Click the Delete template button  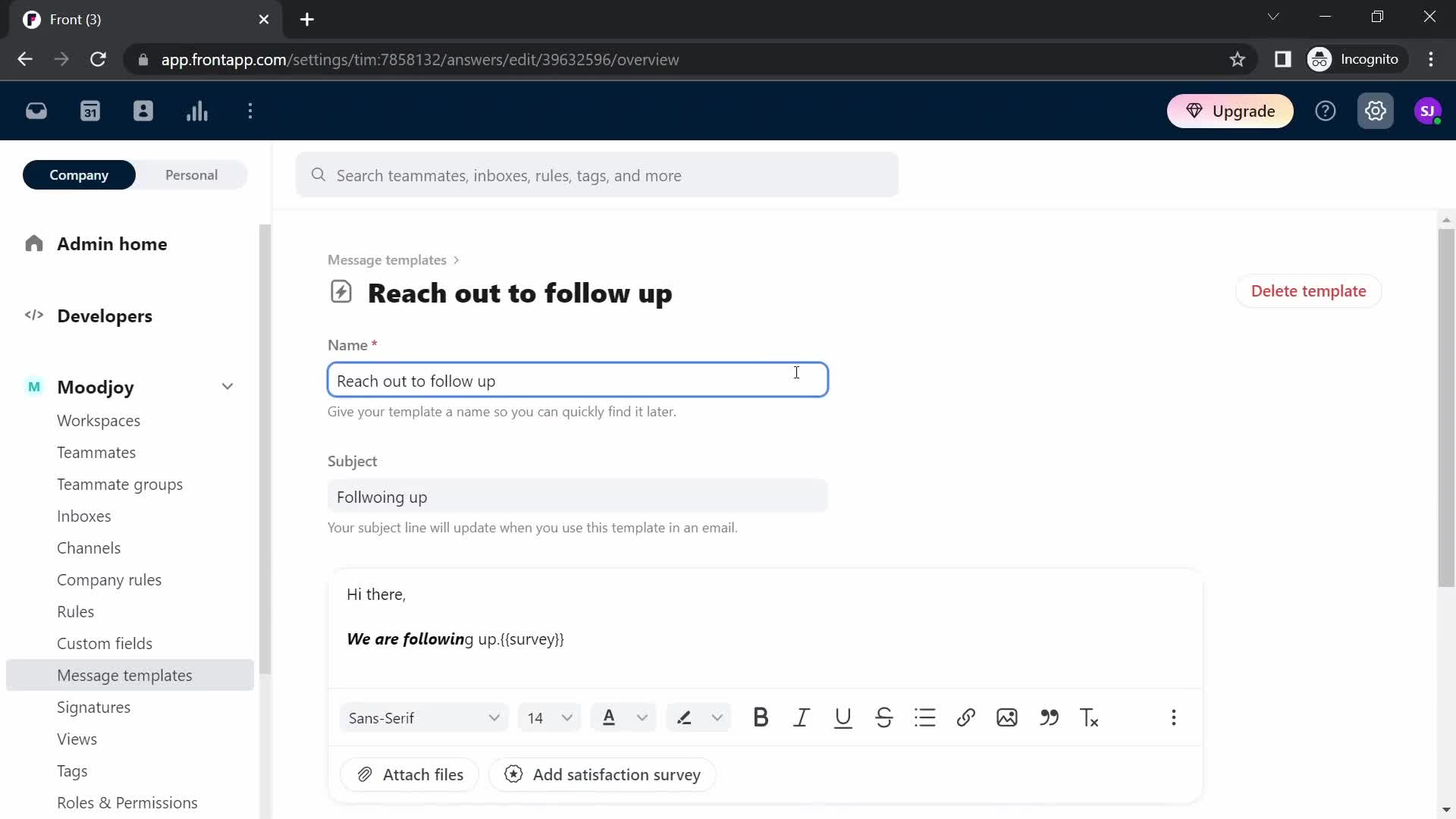click(x=1308, y=291)
